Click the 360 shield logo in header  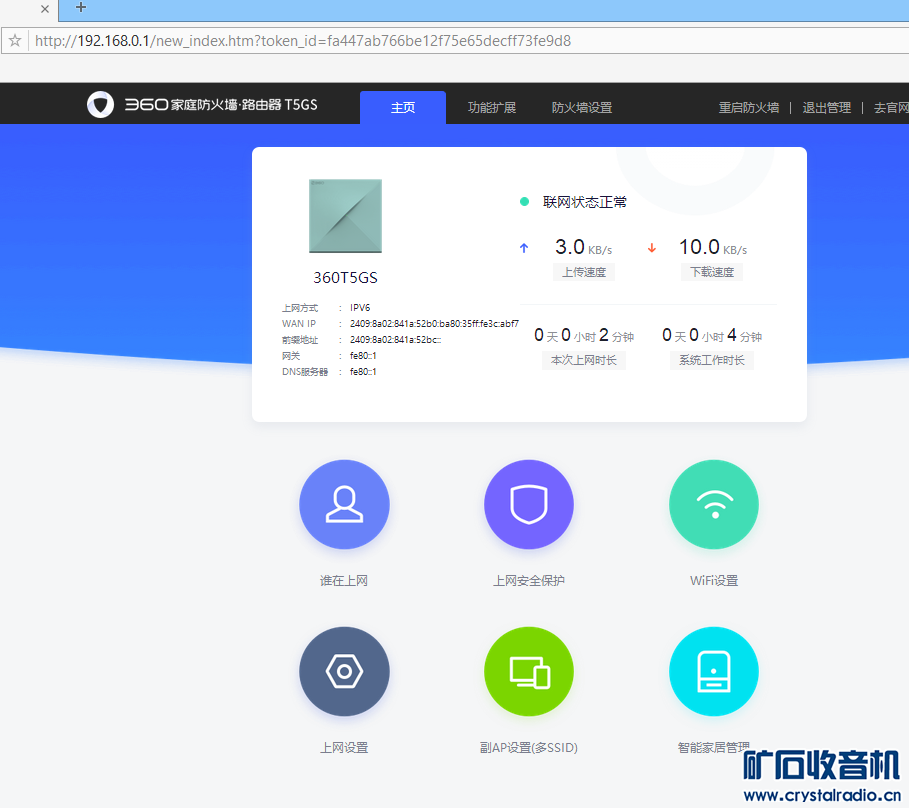[100, 104]
